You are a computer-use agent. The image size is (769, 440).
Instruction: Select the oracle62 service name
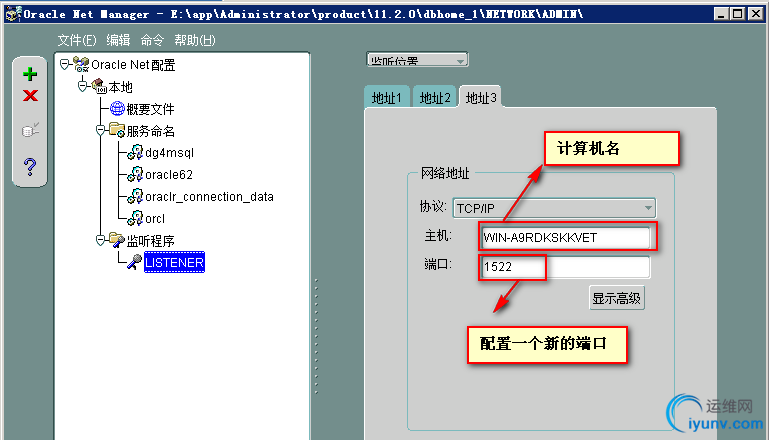pos(169,175)
